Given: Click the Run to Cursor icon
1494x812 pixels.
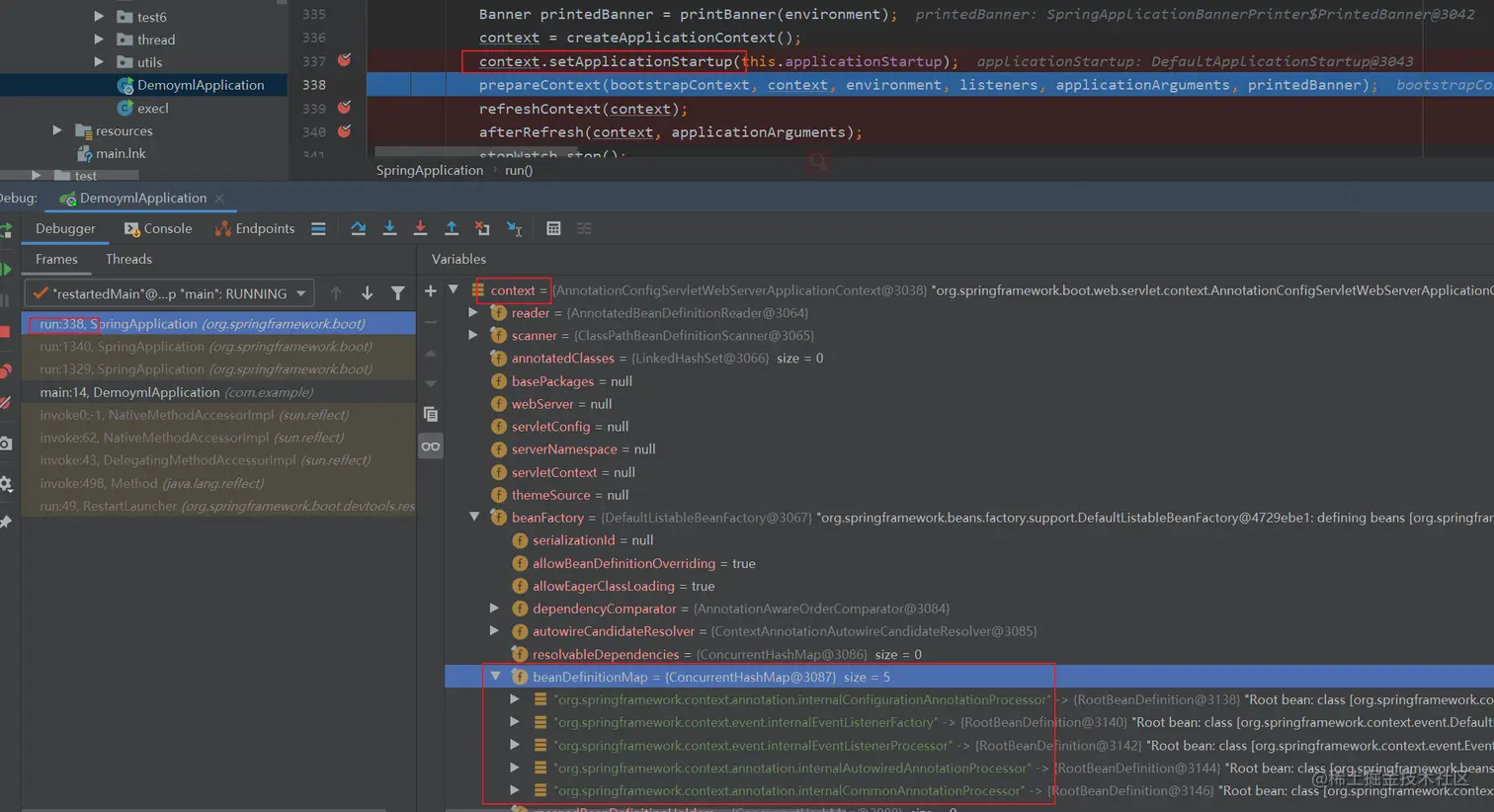Looking at the screenshot, I should [x=514, y=229].
